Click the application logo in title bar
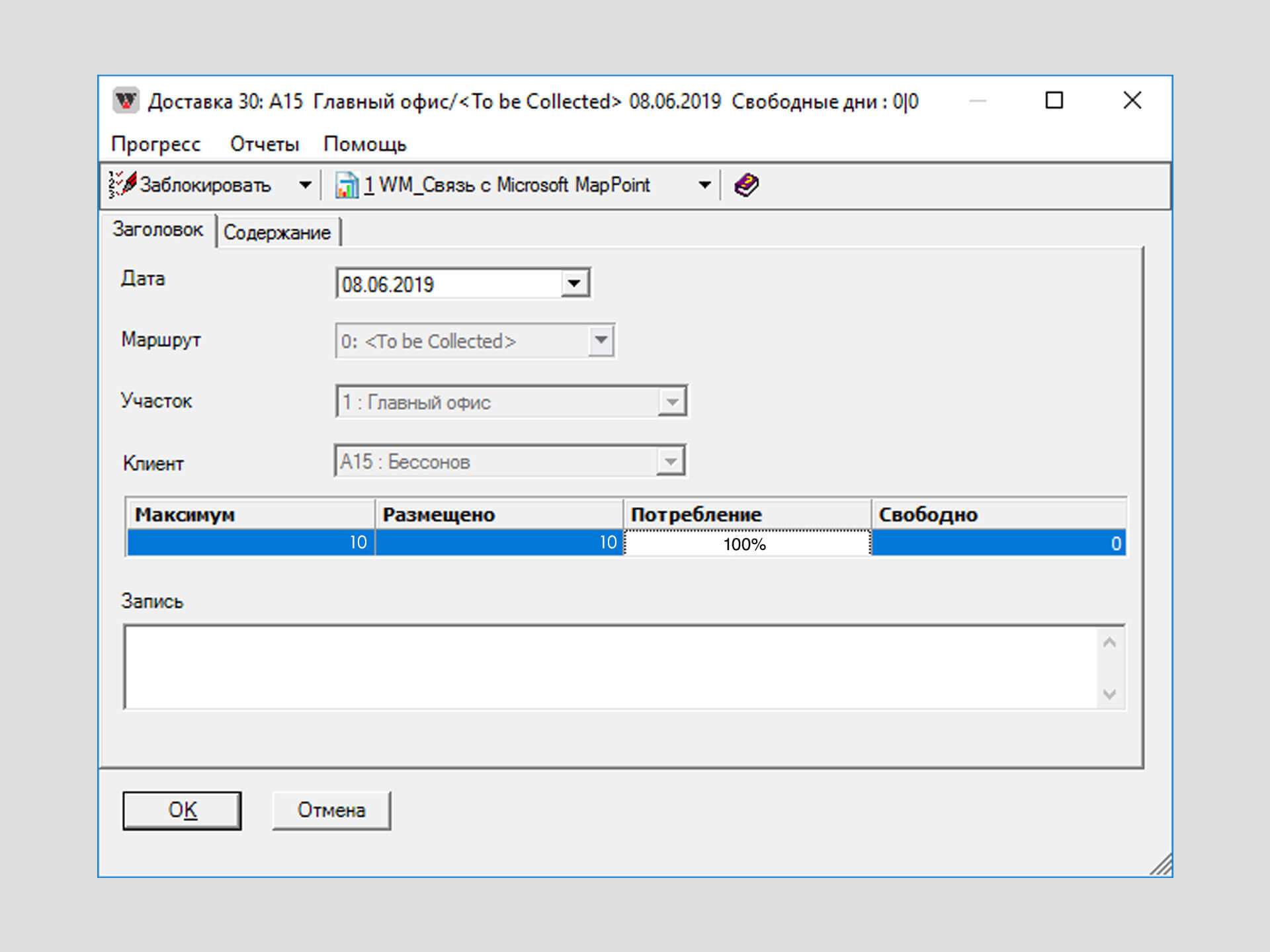Viewport: 1270px width, 952px height. [x=126, y=101]
